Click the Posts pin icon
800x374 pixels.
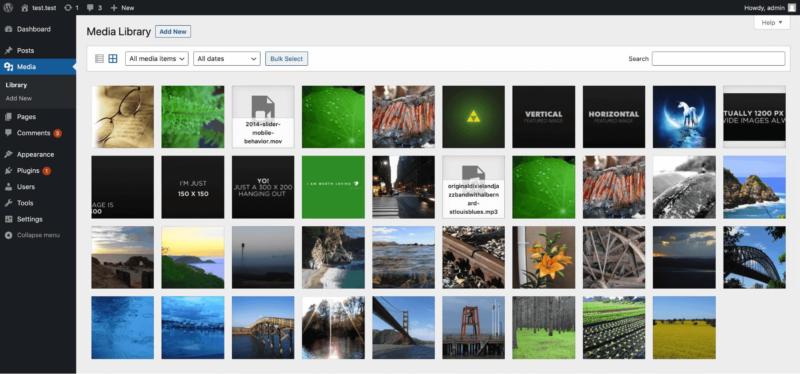8,51
